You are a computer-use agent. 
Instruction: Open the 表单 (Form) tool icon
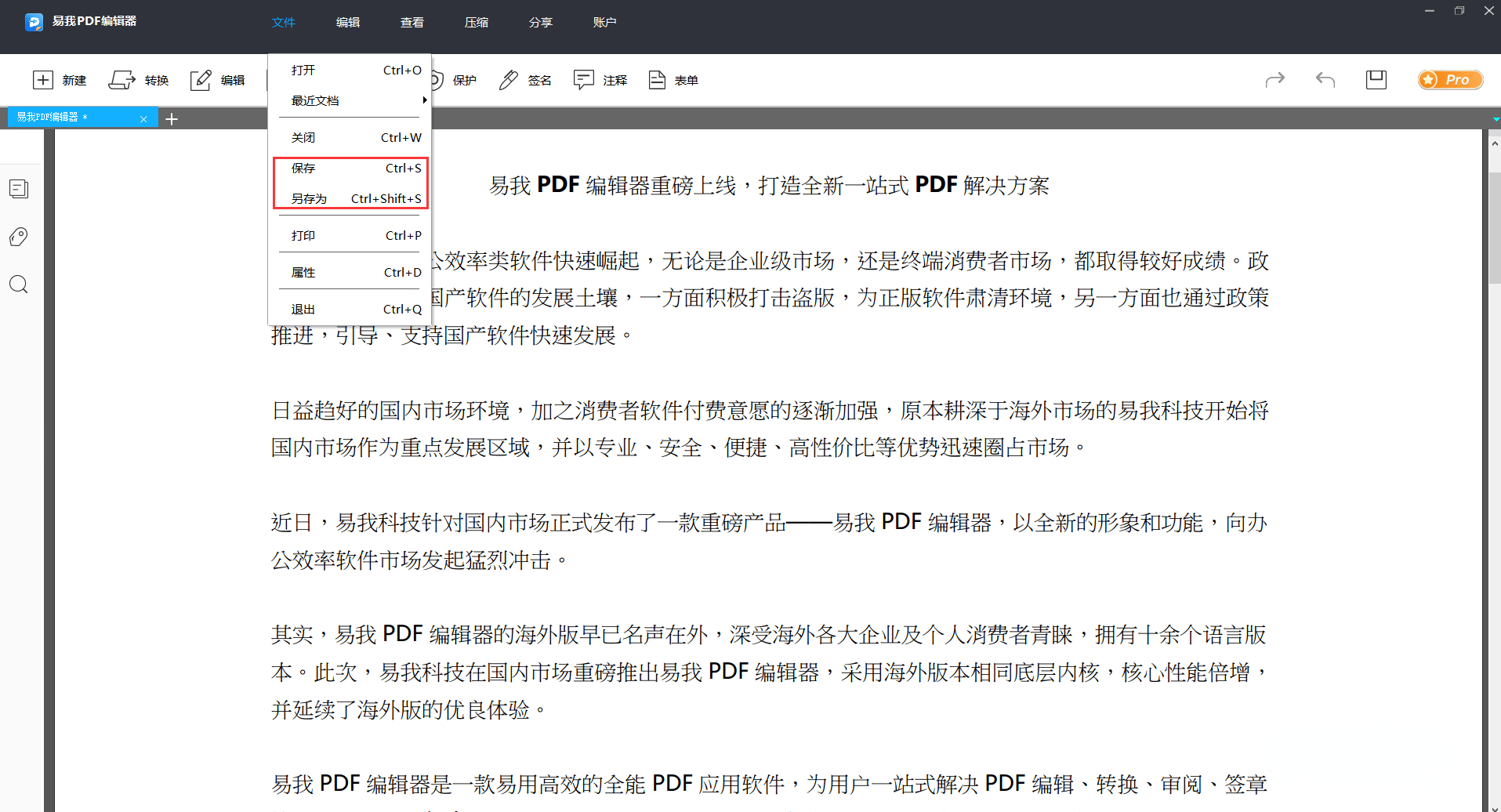[x=657, y=80]
